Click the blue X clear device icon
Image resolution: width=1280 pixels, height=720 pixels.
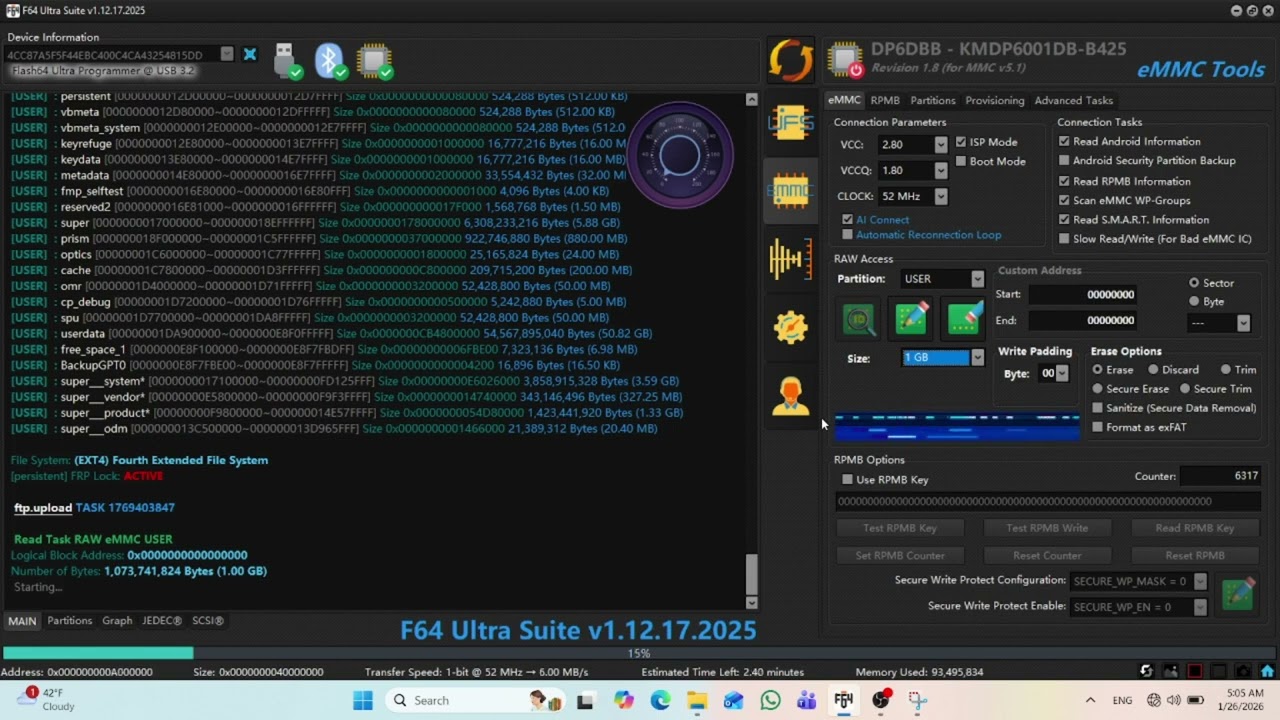250,54
